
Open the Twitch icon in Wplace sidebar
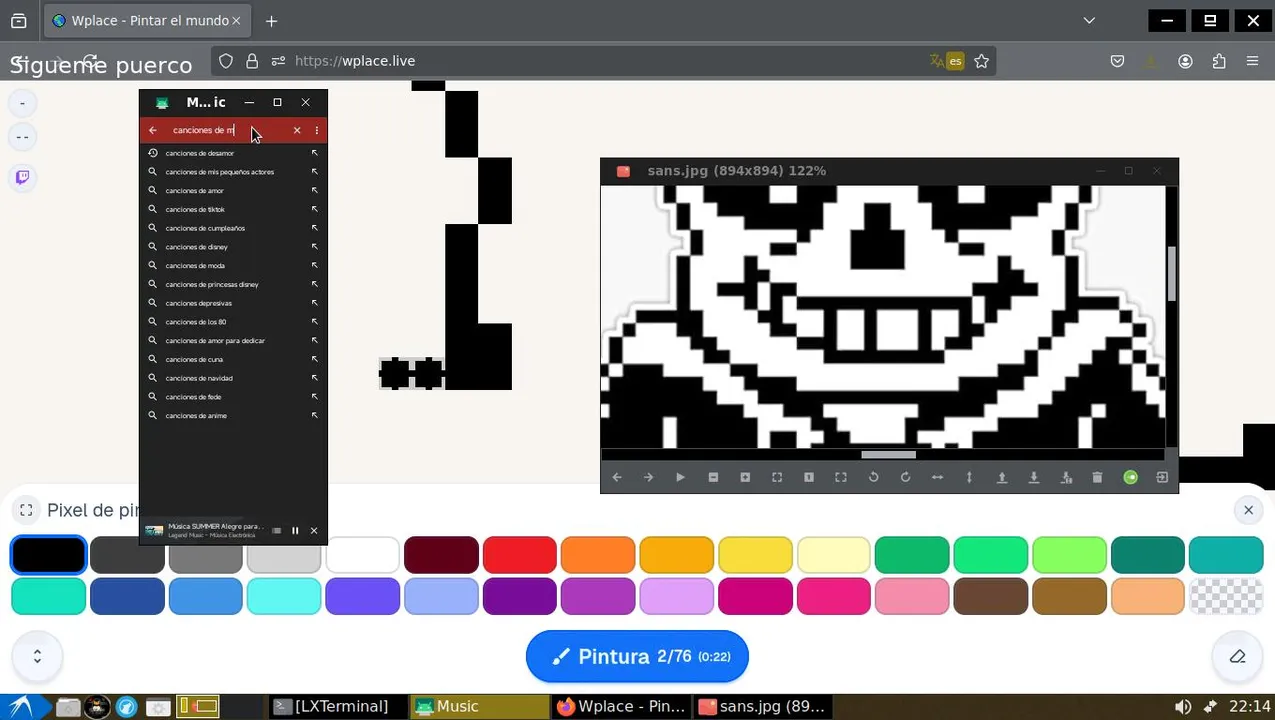tap(22, 178)
